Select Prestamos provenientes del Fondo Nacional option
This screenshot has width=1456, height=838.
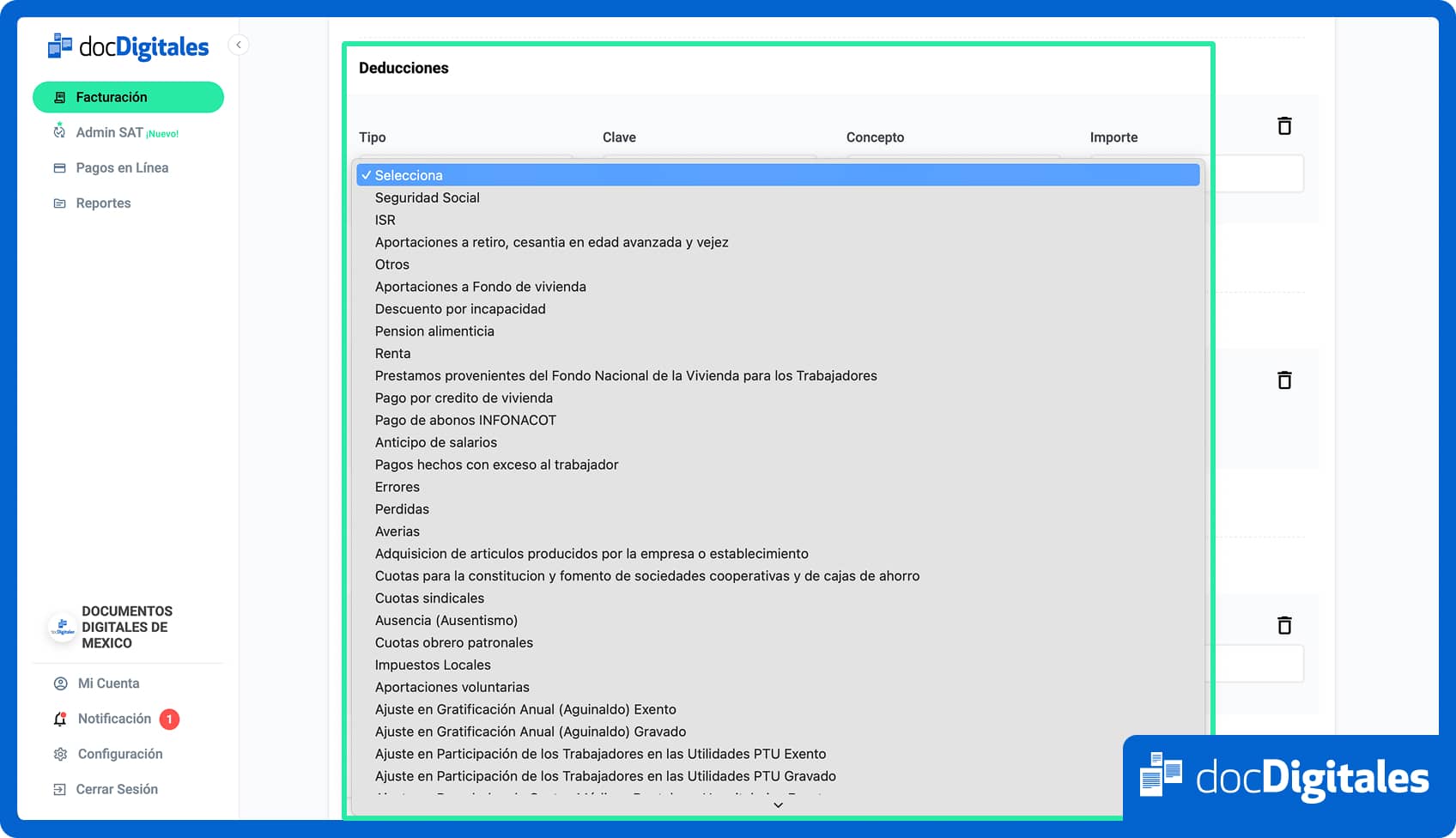(x=778, y=376)
